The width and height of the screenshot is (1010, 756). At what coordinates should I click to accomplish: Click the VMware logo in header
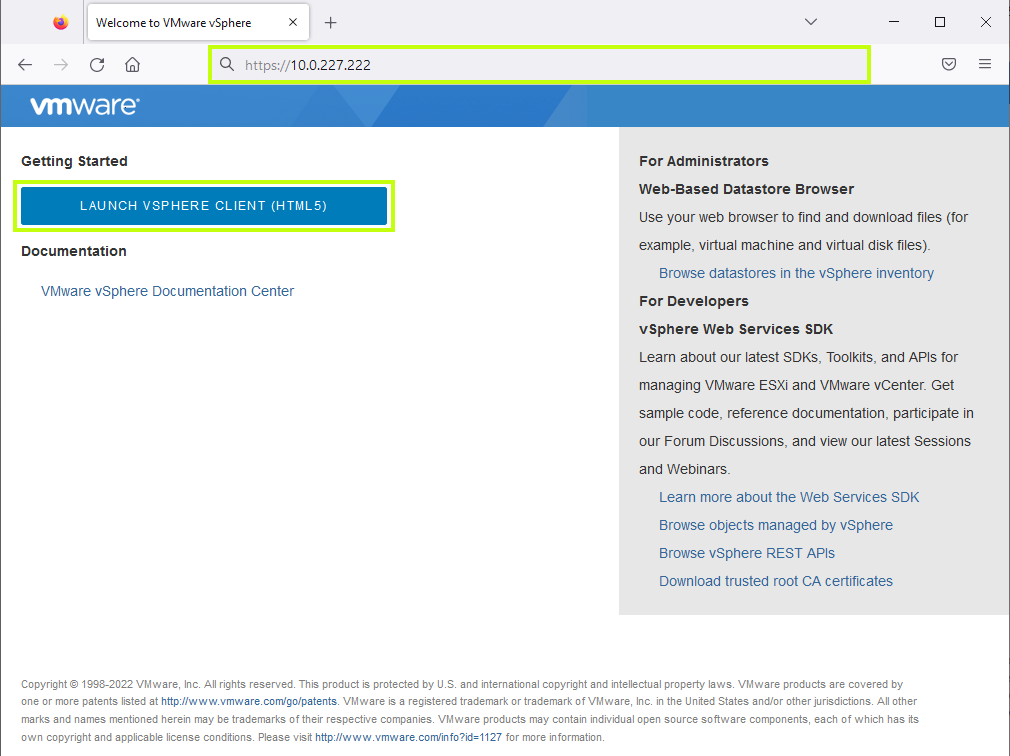[85, 106]
